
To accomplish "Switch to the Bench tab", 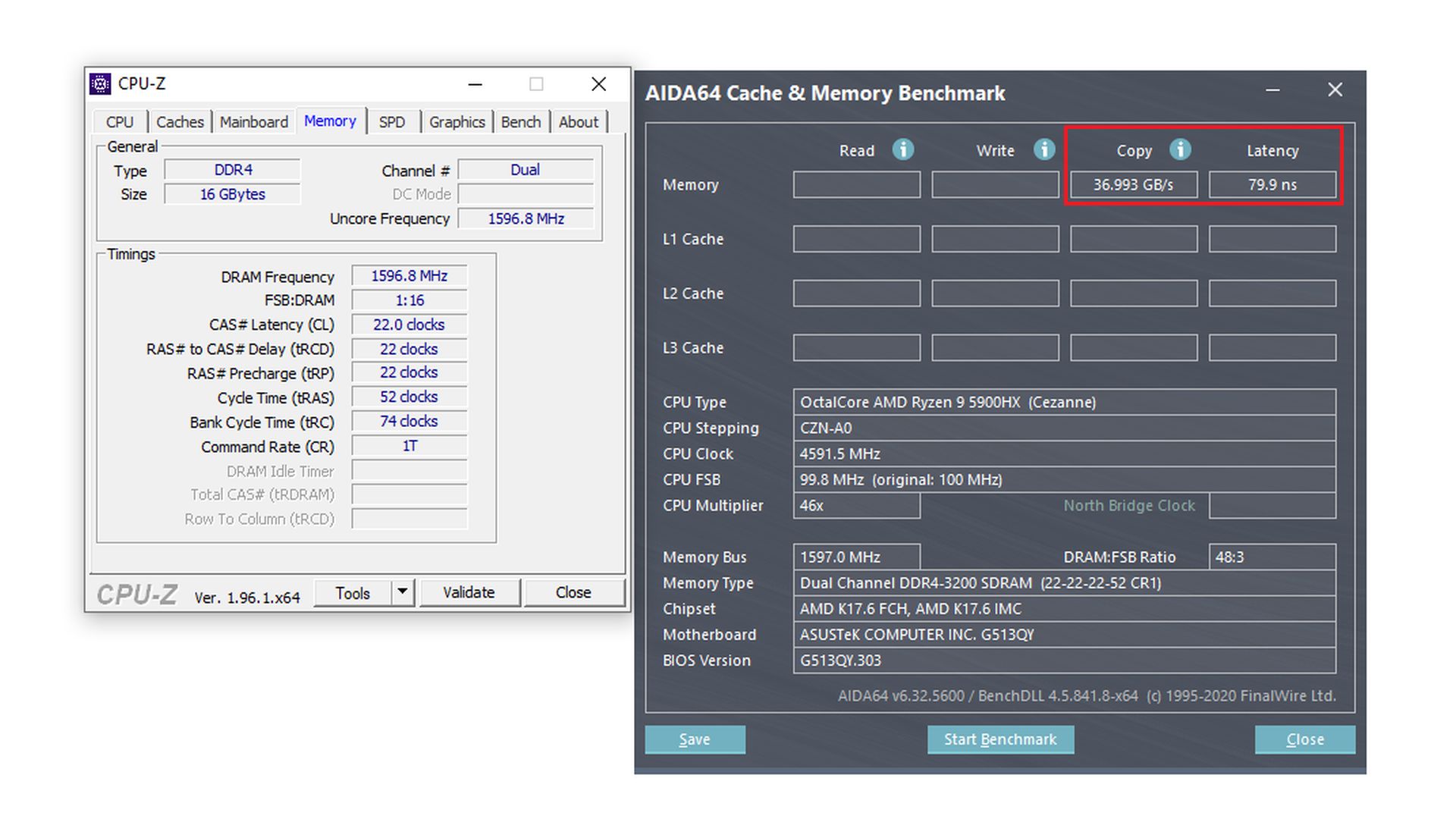I will 521,122.
